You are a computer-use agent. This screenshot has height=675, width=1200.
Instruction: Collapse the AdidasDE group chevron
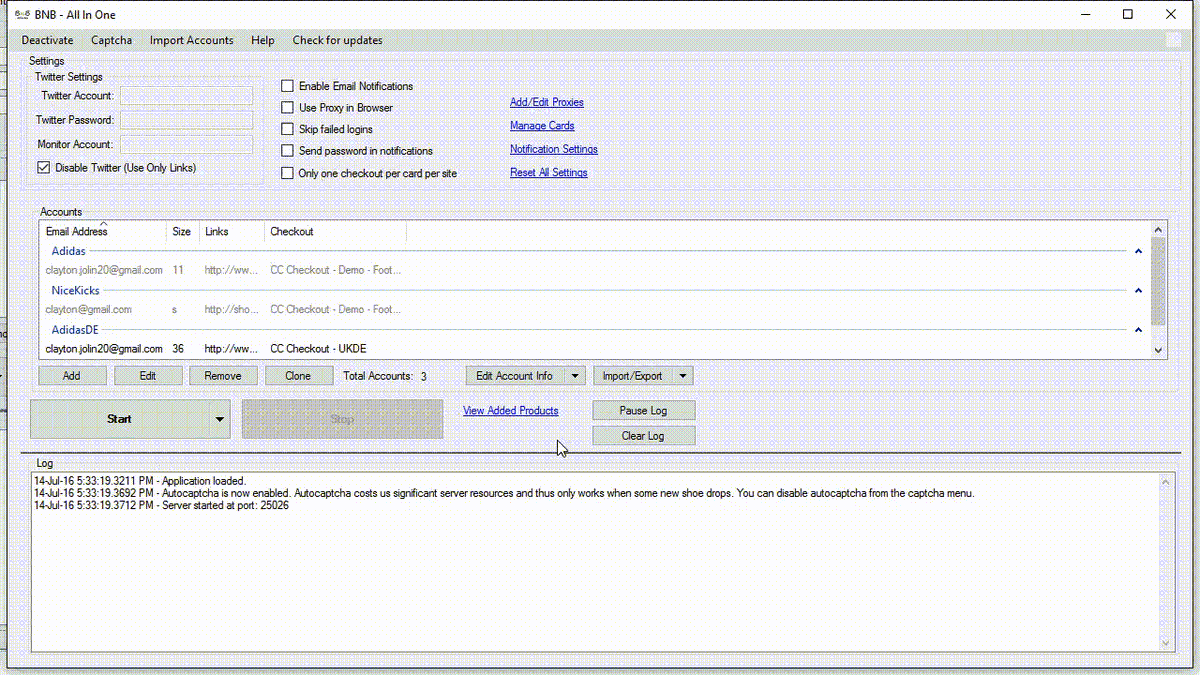pos(1138,329)
